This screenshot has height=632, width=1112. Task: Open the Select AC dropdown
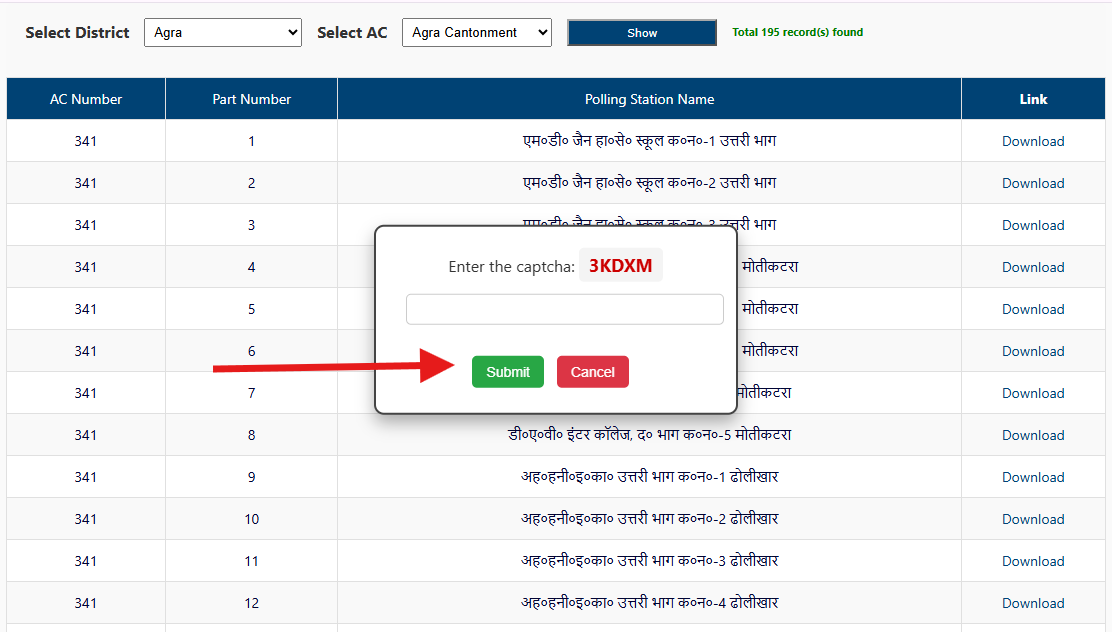click(x=477, y=33)
